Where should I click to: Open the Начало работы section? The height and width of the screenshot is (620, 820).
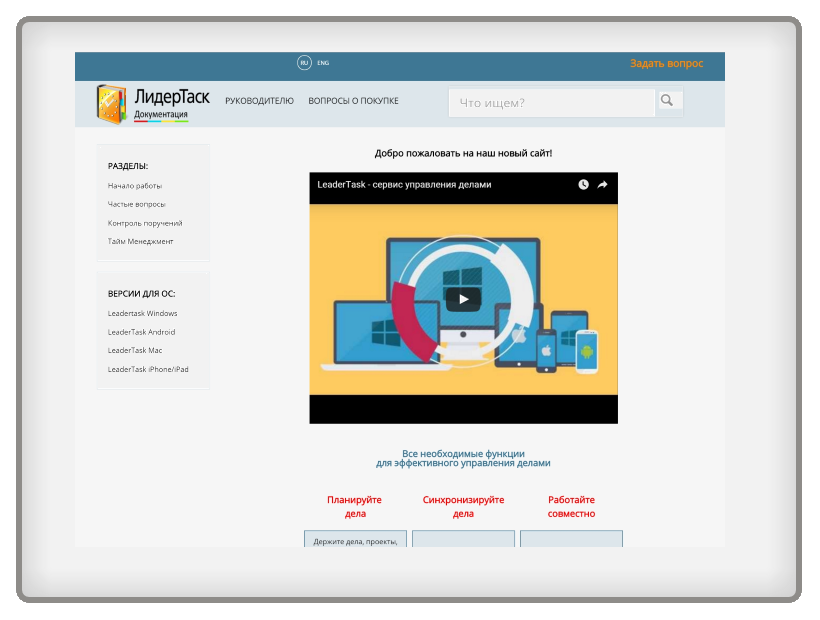pos(135,186)
